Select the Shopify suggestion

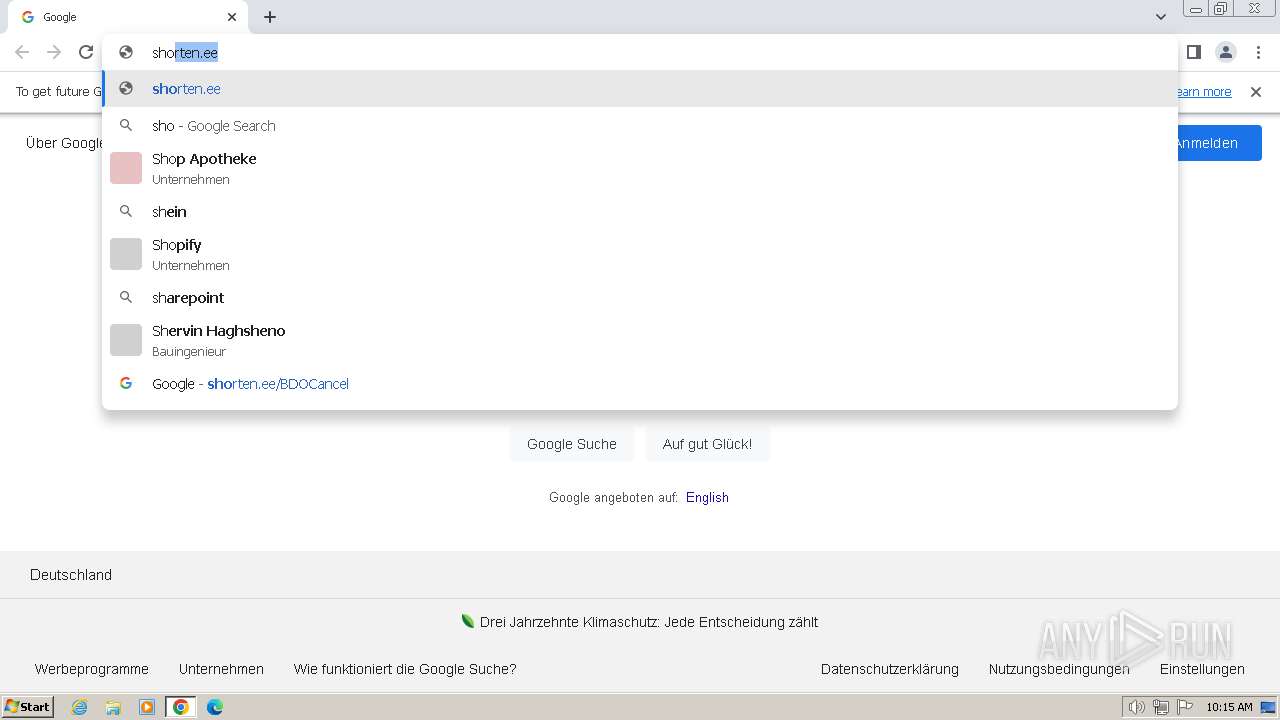pyautogui.click(x=640, y=254)
